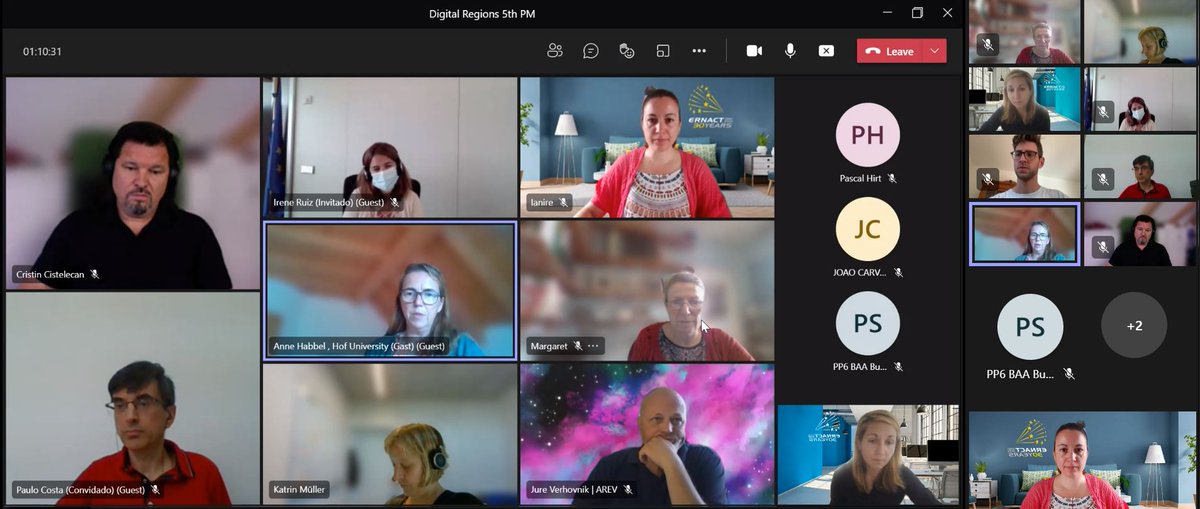Click the meeting timer 01:10:31
Screen dimensions: 1200x509
click(x=43, y=51)
